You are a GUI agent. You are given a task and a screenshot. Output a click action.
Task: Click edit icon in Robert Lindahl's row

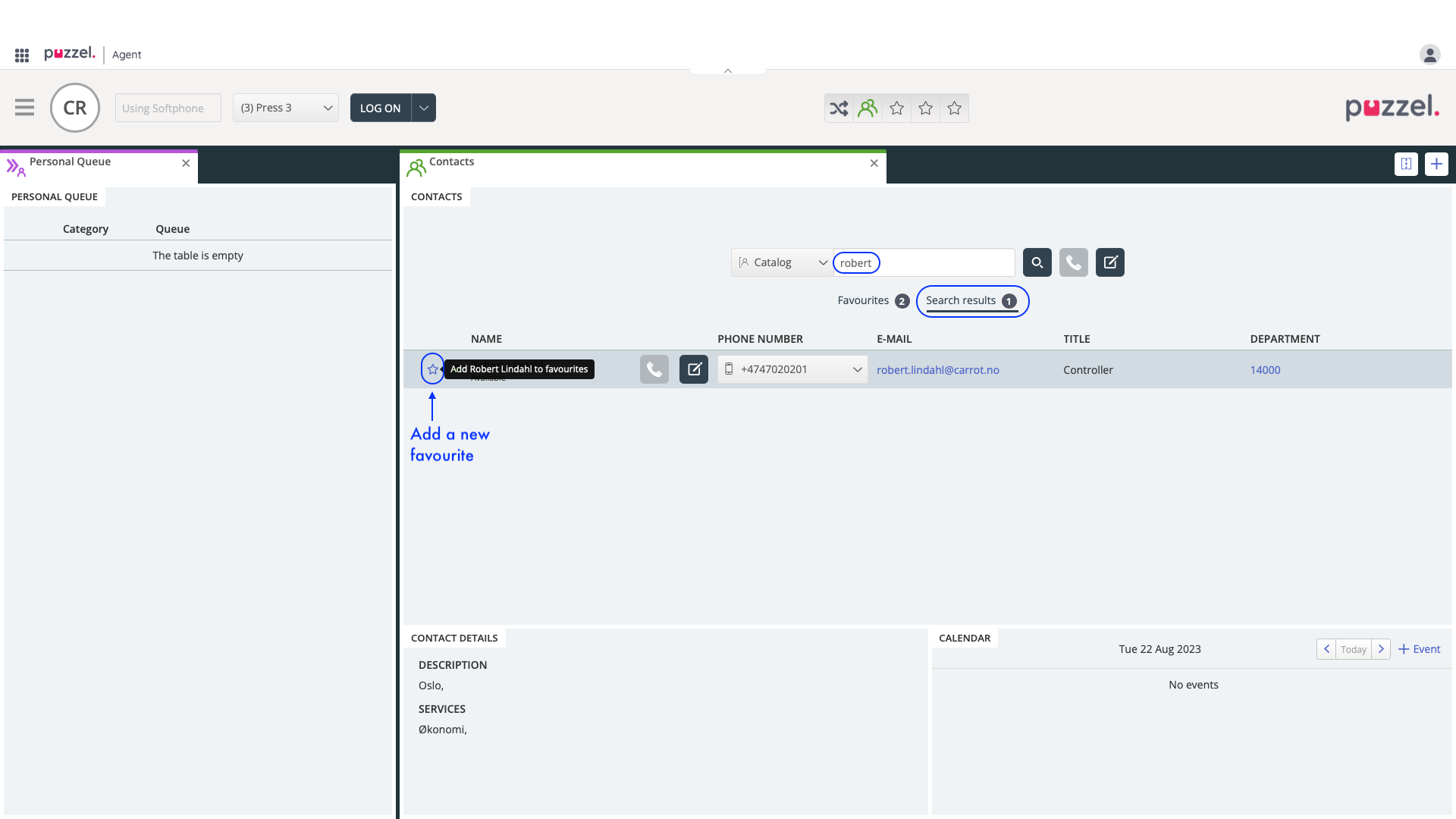coord(693,369)
